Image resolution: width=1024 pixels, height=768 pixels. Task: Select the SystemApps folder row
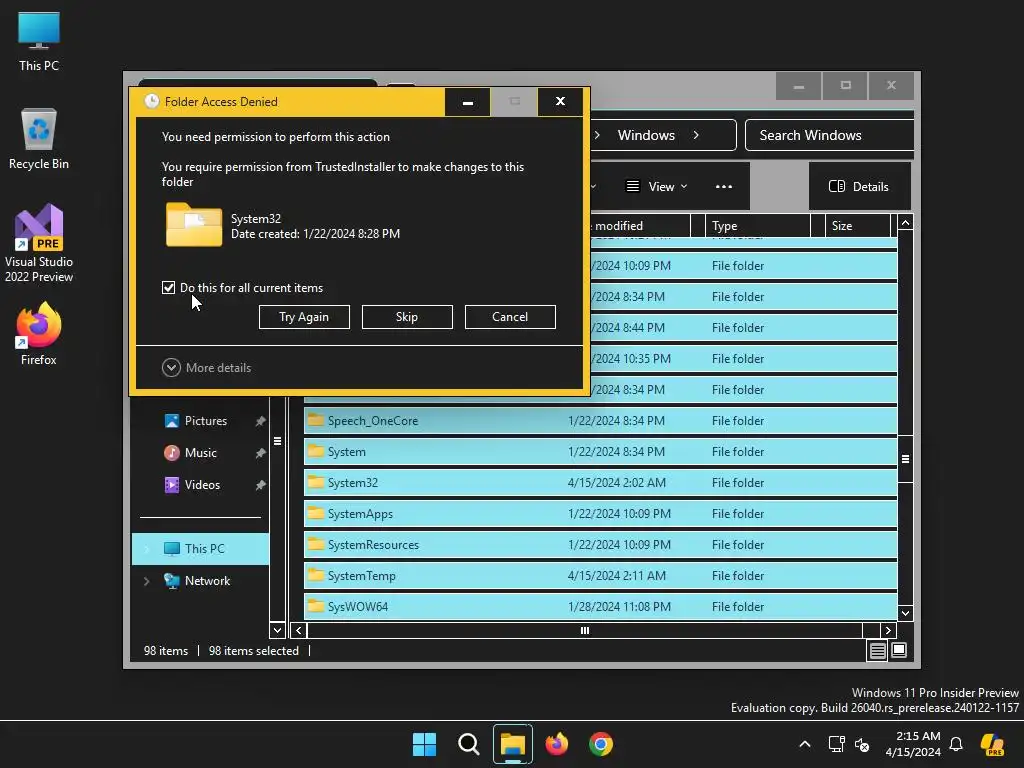click(600, 514)
